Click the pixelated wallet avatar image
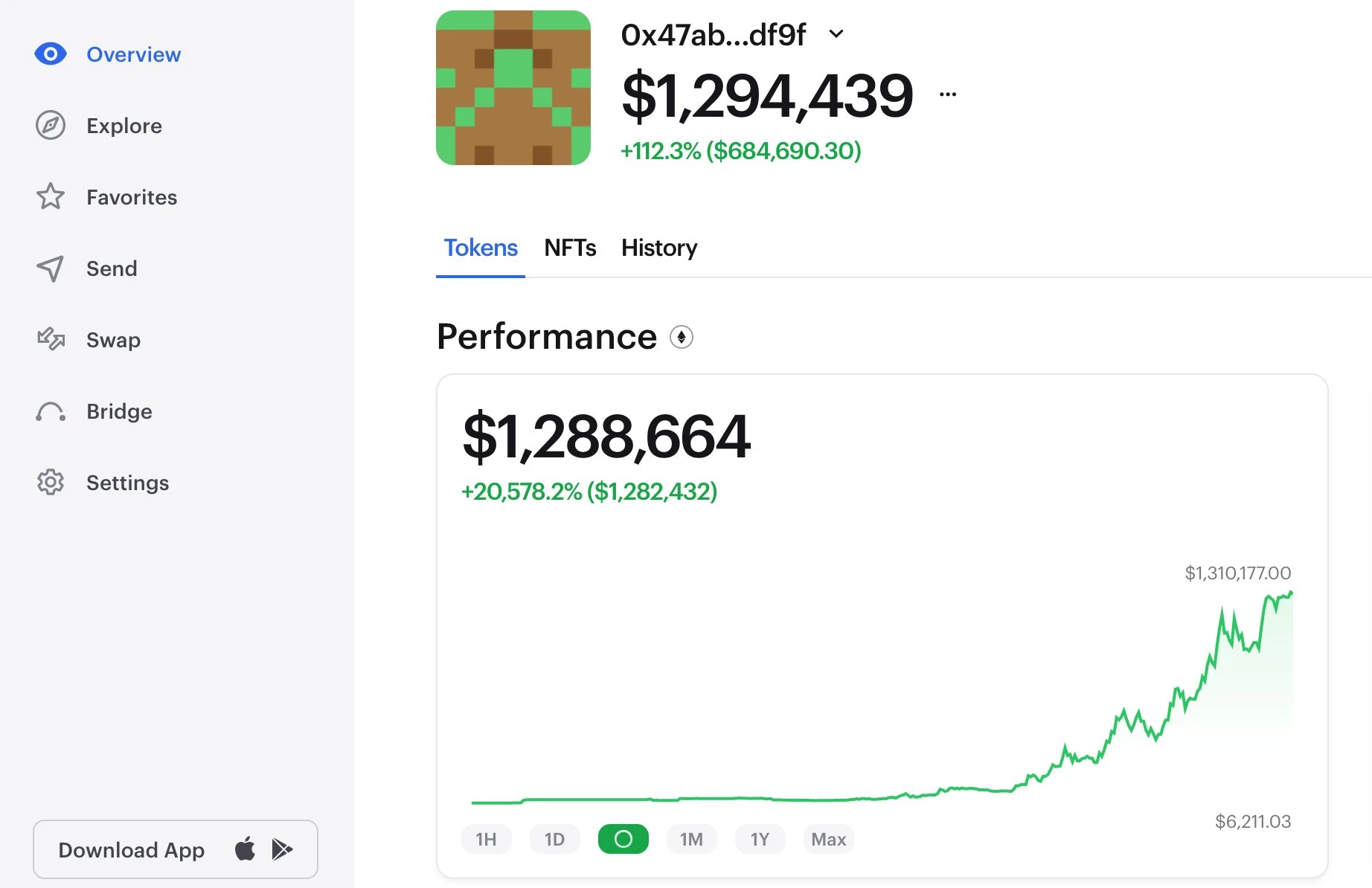The image size is (1372, 888). point(513,88)
